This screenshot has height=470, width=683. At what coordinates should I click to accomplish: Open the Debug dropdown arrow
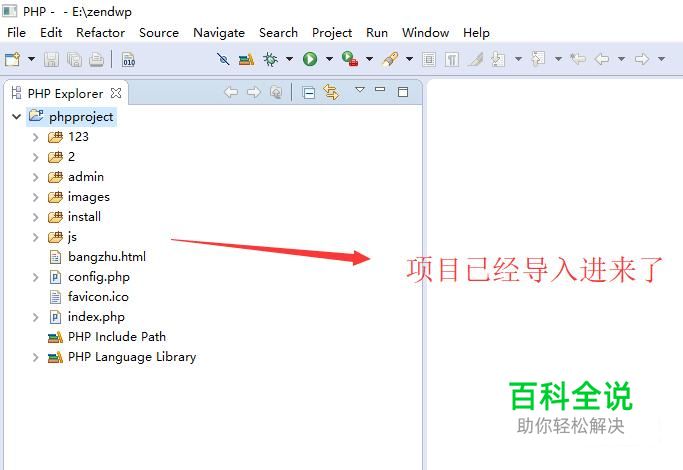click(x=289, y=59)
